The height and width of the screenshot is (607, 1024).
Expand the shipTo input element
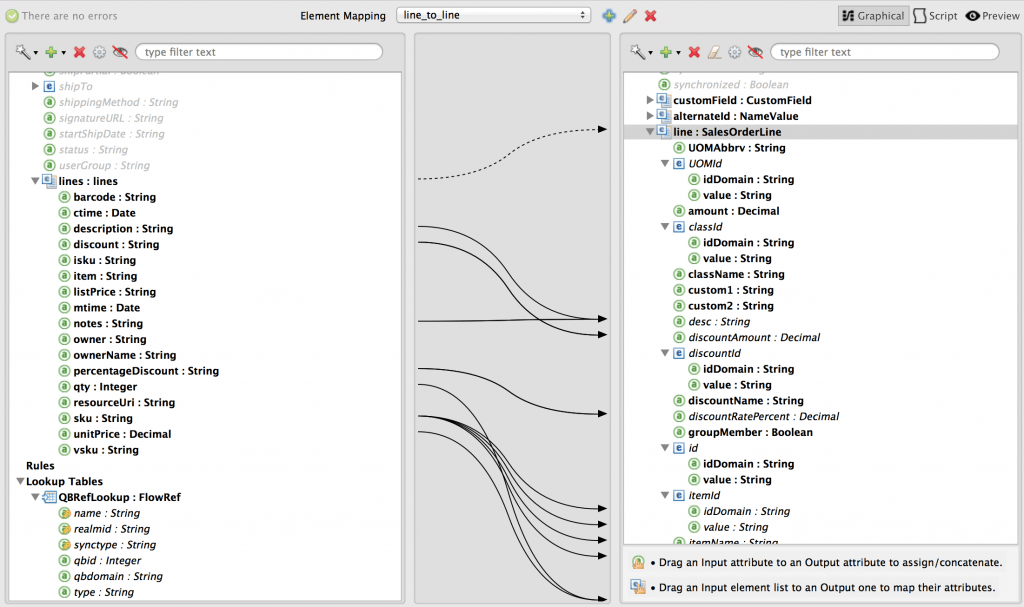tap(36, 85)
